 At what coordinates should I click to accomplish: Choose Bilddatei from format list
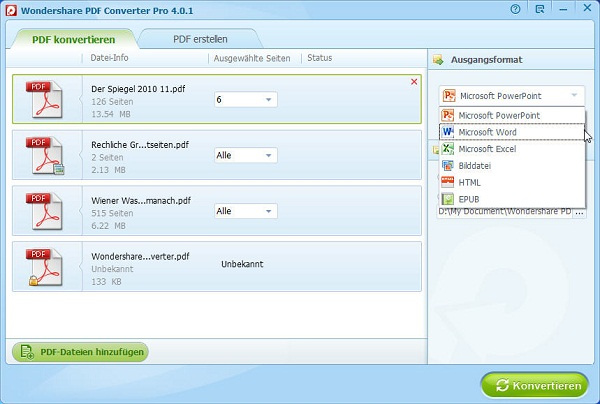[512, 166]
